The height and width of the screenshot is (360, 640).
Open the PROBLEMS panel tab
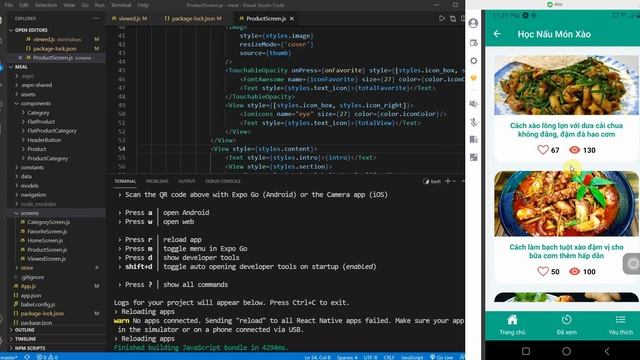tap(157, 181)
